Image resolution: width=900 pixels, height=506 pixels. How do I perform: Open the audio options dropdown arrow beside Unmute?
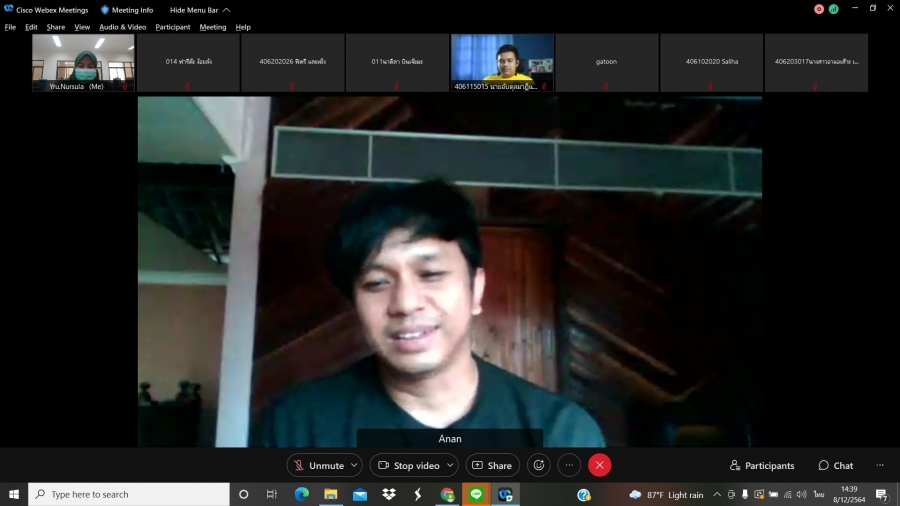pyautogui.click(x=354, y=465)
